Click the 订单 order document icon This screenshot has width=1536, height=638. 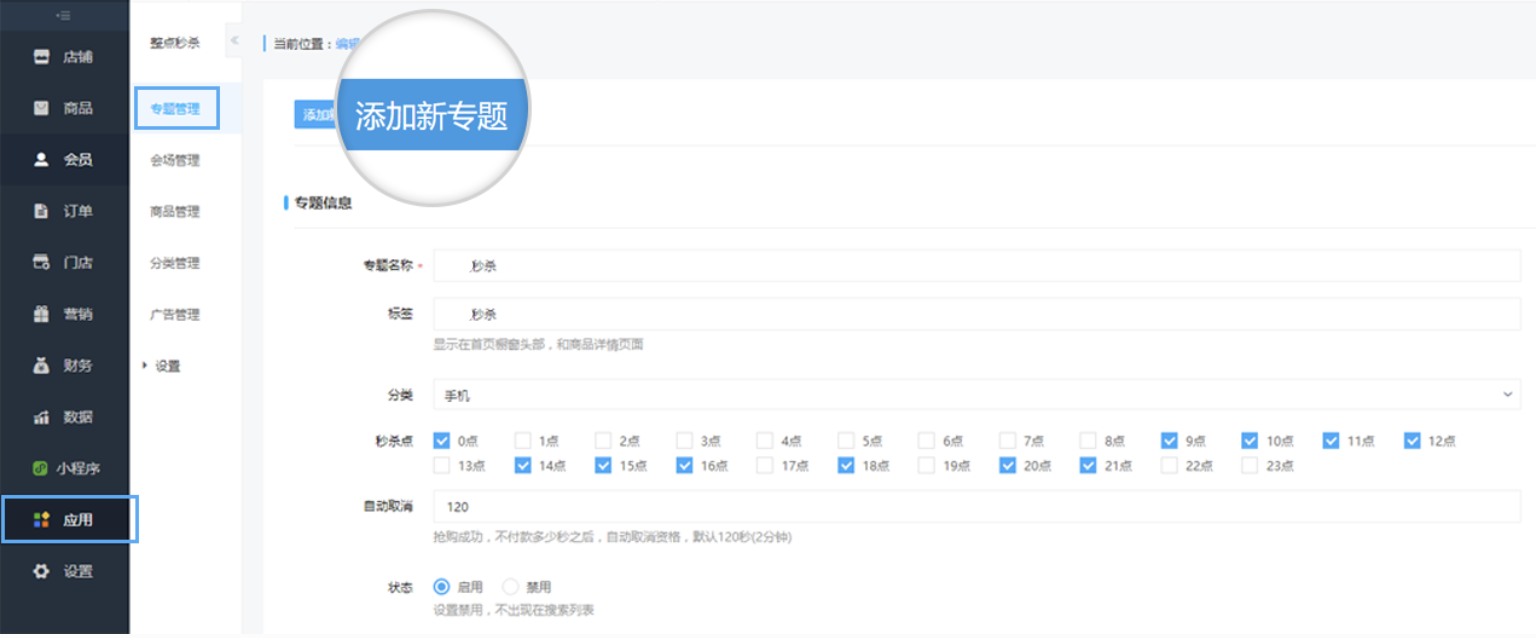pos(41,211)
